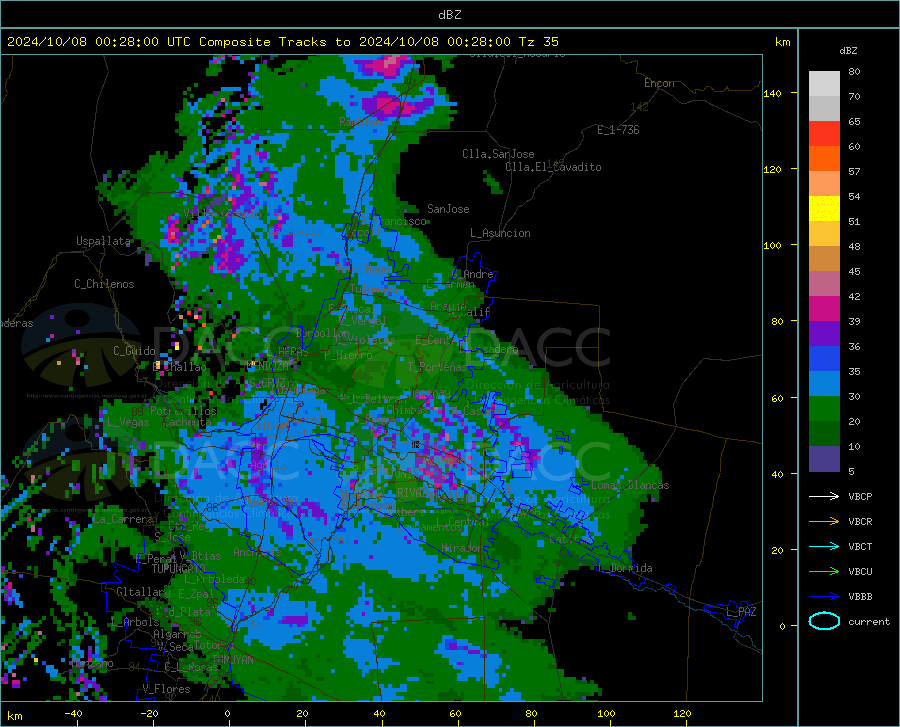
Task: Click the cyan 'current' ellipse legend icon
Action: coord(824,621)
